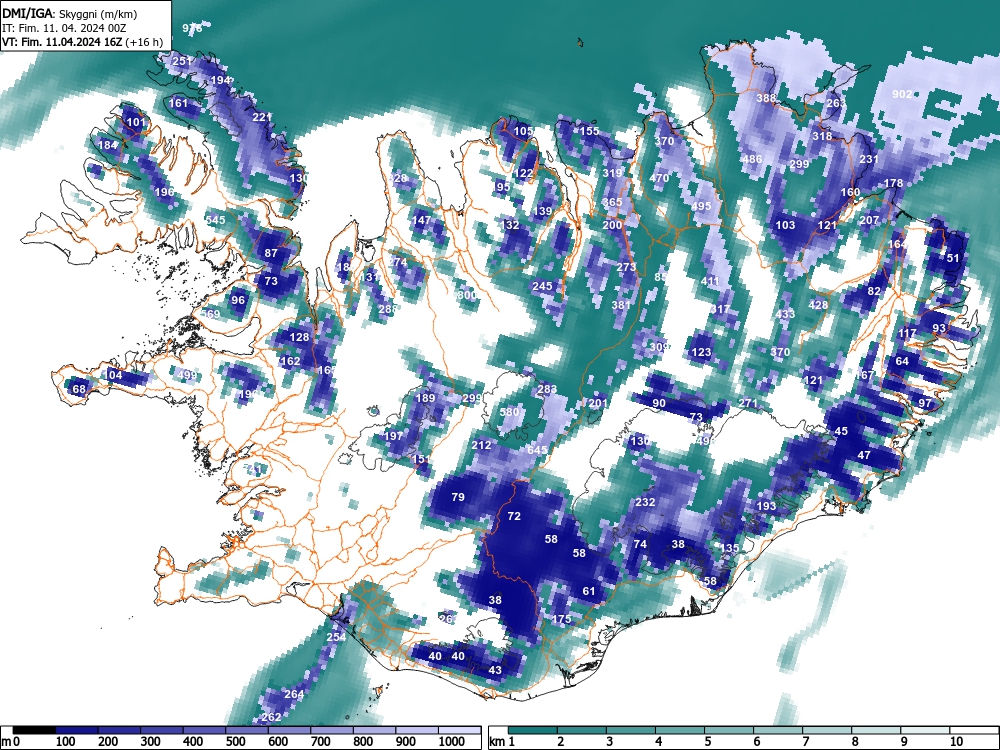The image size is (1000, 750).
Task: Click the map value 79
Action: (x=458, y=497)
